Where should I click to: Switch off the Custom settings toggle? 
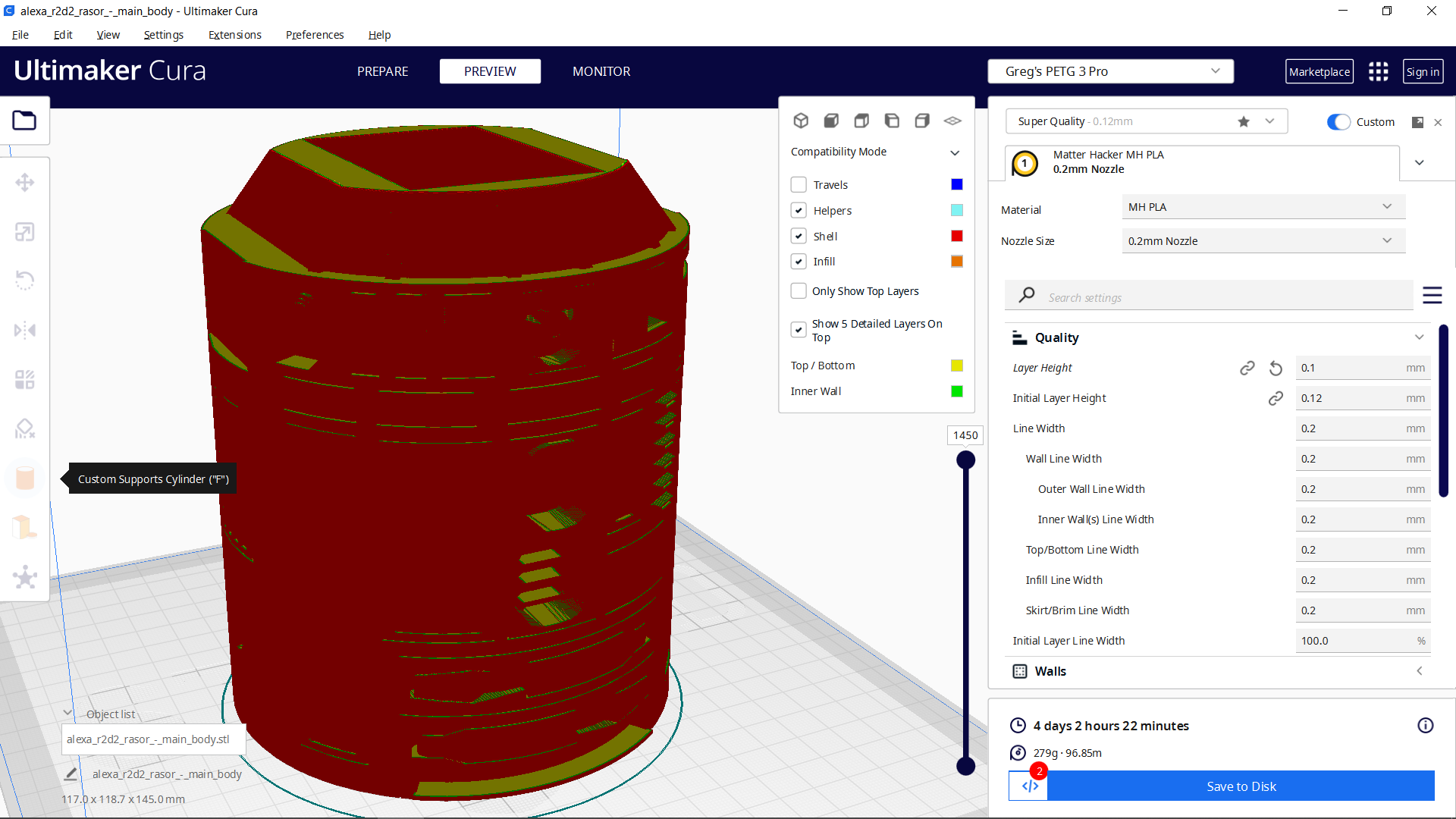click(x=1339, y=121)
